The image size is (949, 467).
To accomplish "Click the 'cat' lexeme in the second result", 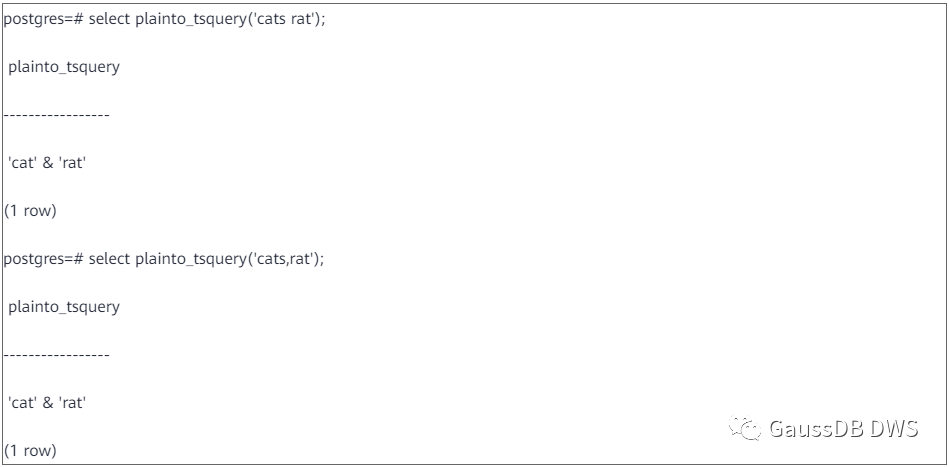I will click(23, 401).
